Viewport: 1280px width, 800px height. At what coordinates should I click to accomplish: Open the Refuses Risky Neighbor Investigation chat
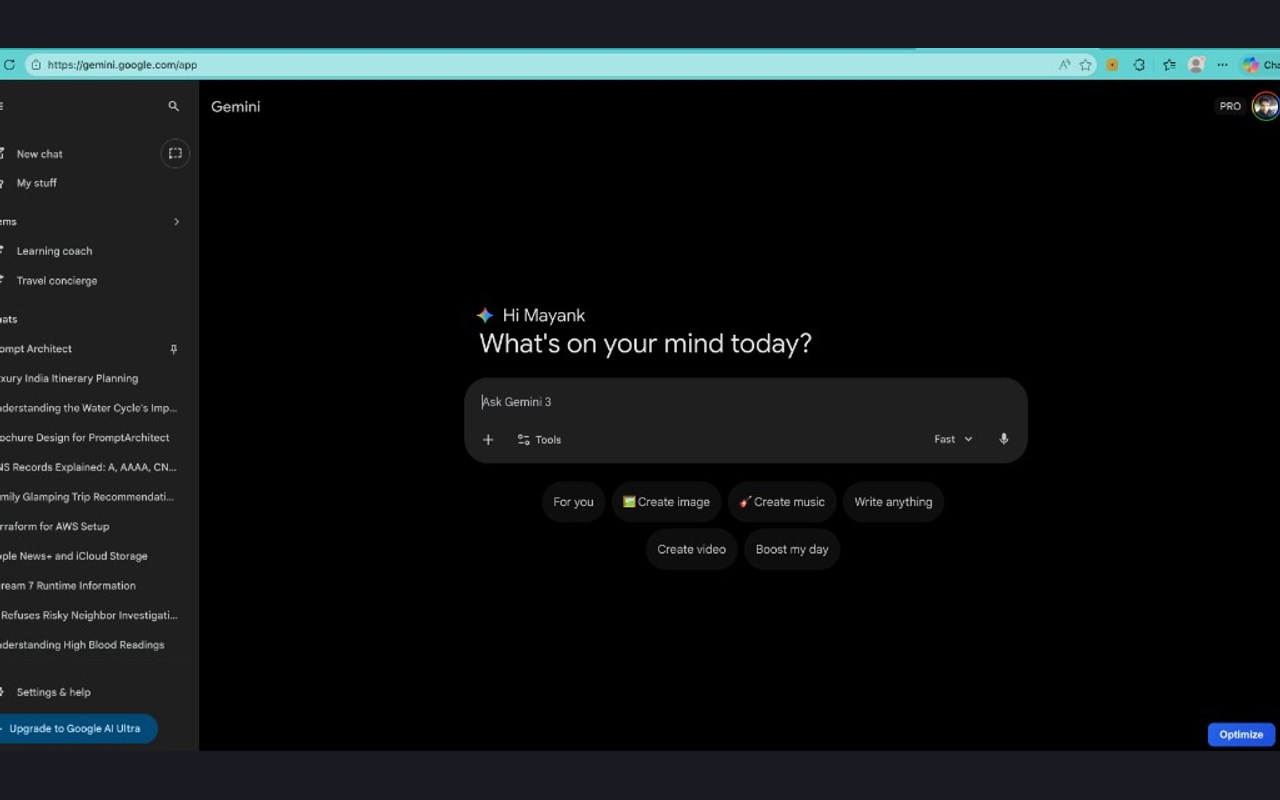89,616
